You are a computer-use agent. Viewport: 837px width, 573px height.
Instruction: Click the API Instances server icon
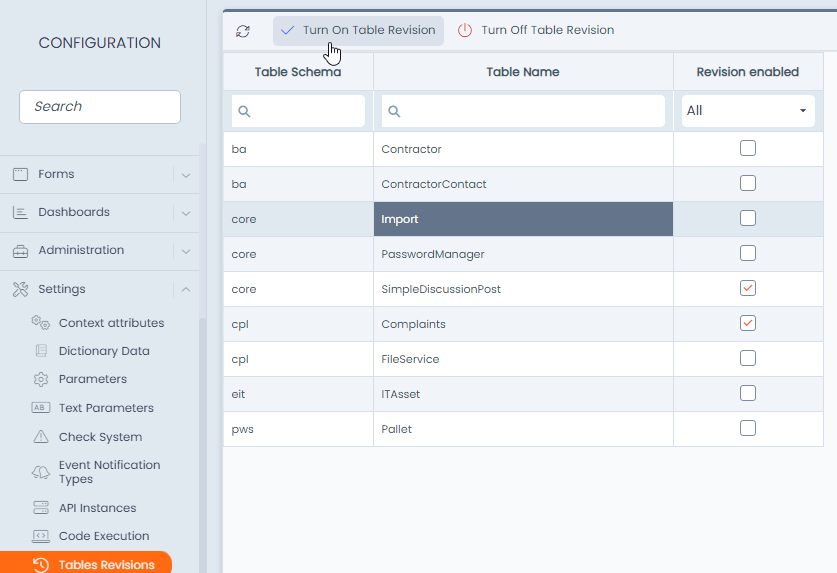click(x=41, y=508)
